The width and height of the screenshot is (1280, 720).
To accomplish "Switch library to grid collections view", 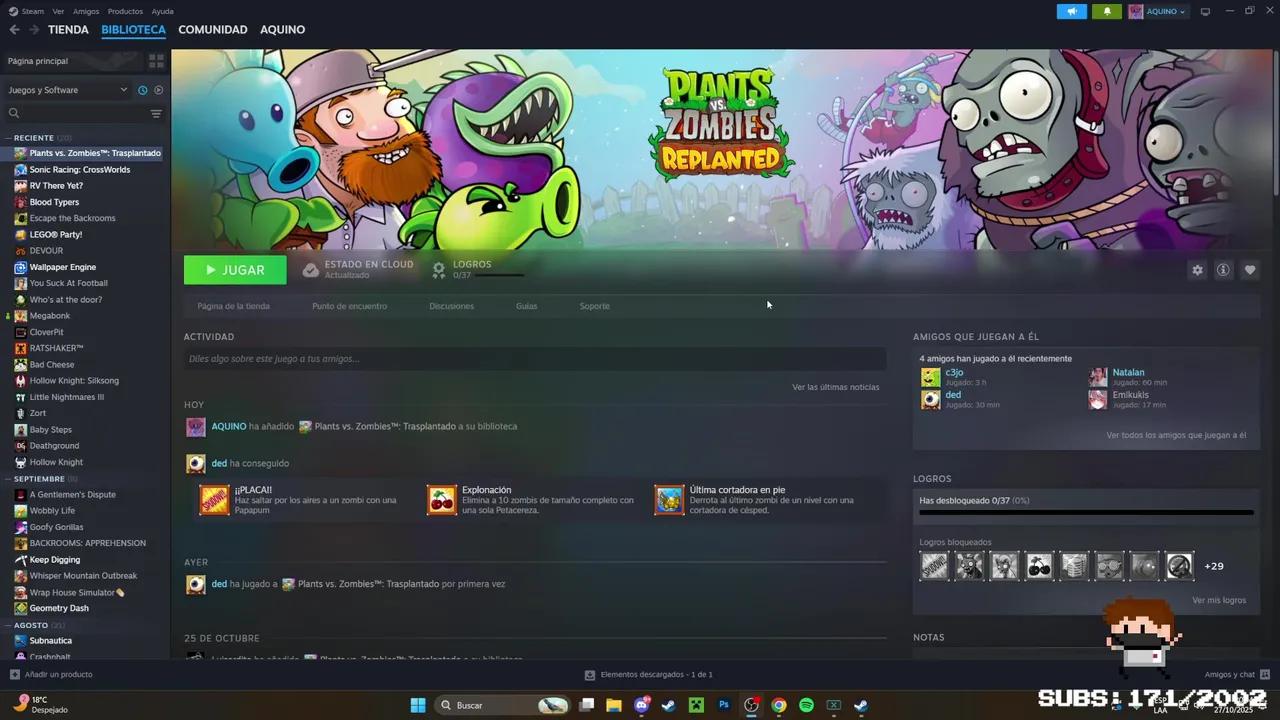I will 156,61.
